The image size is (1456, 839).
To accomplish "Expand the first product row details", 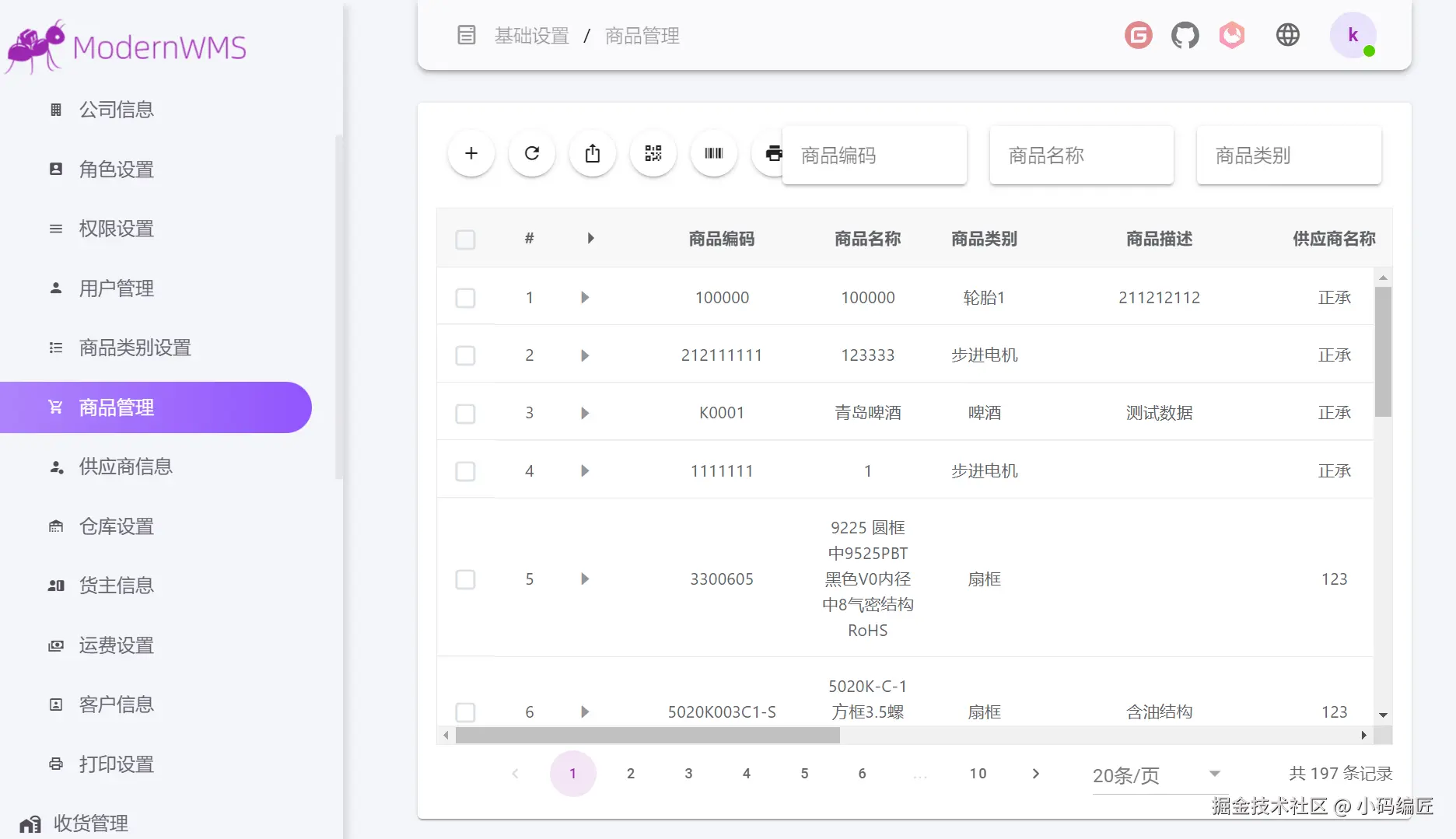I will [x=585, y=298].
